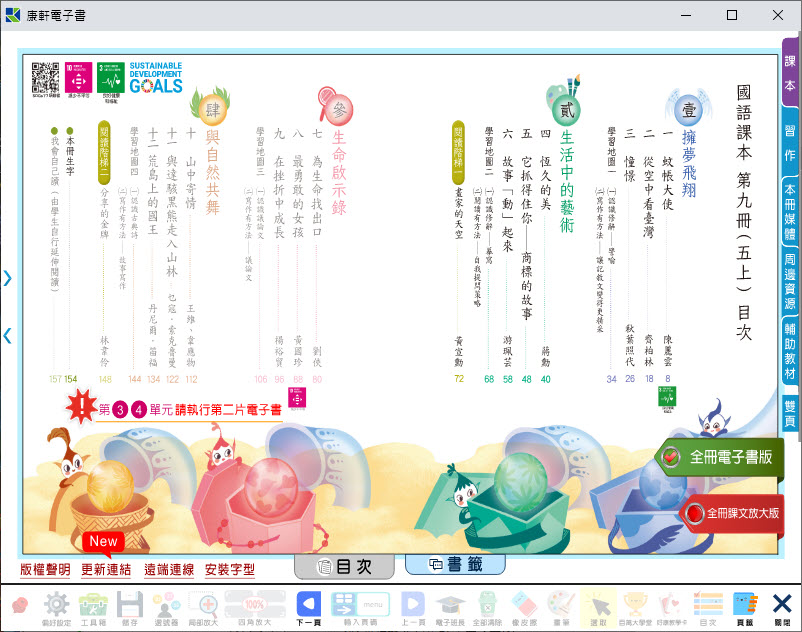Screen dimensions: 802x632
Task: Open the 工具箱 toolbox
Action: pyautogui.click(x=93, y=605)
